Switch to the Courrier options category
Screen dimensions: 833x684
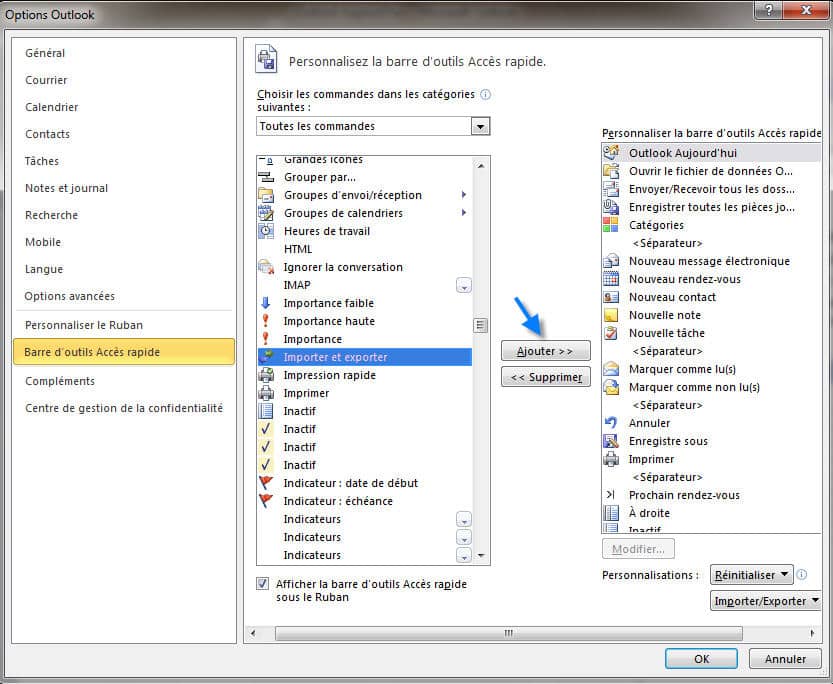click(x=47, y=80)
